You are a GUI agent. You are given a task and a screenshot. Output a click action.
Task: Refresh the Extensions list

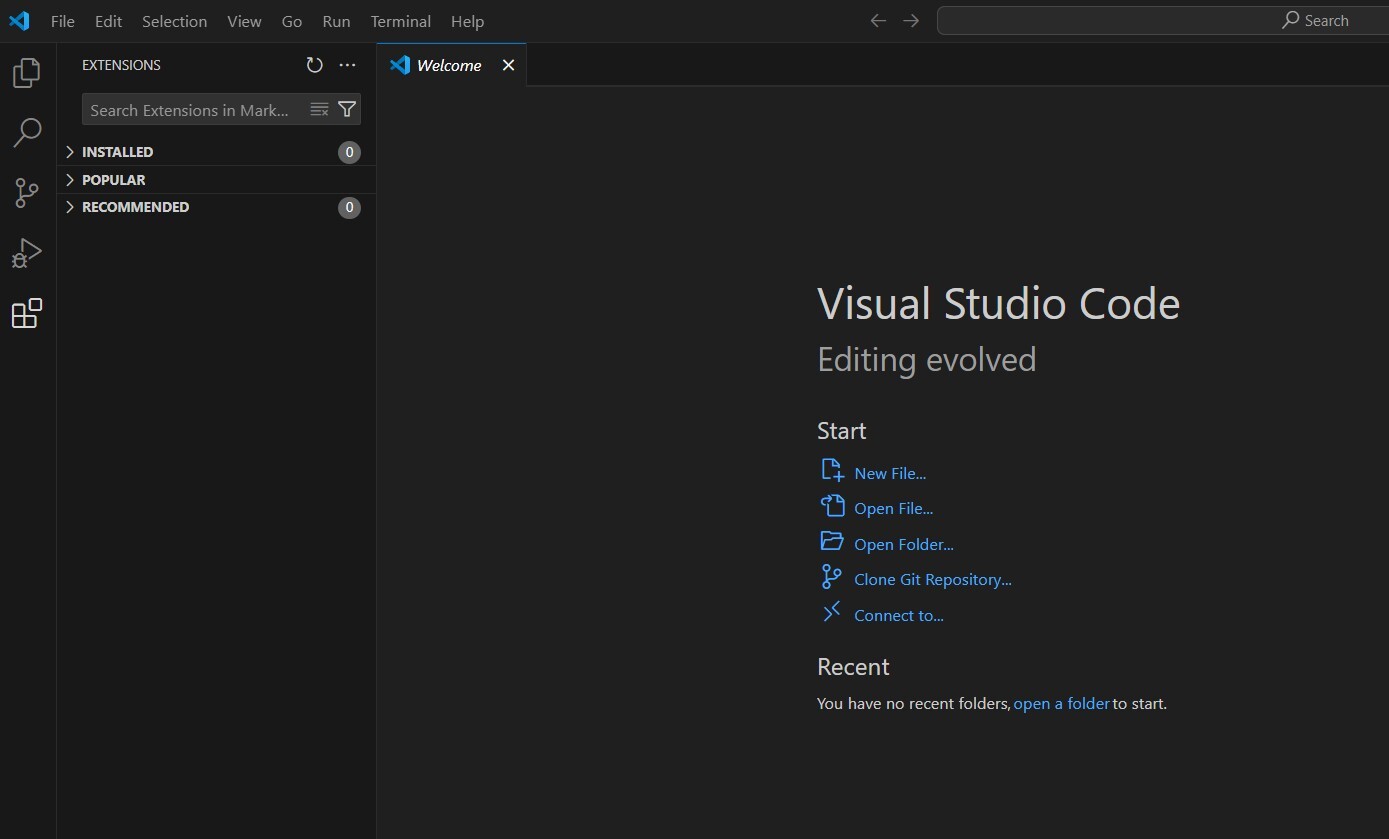[314, 65]
